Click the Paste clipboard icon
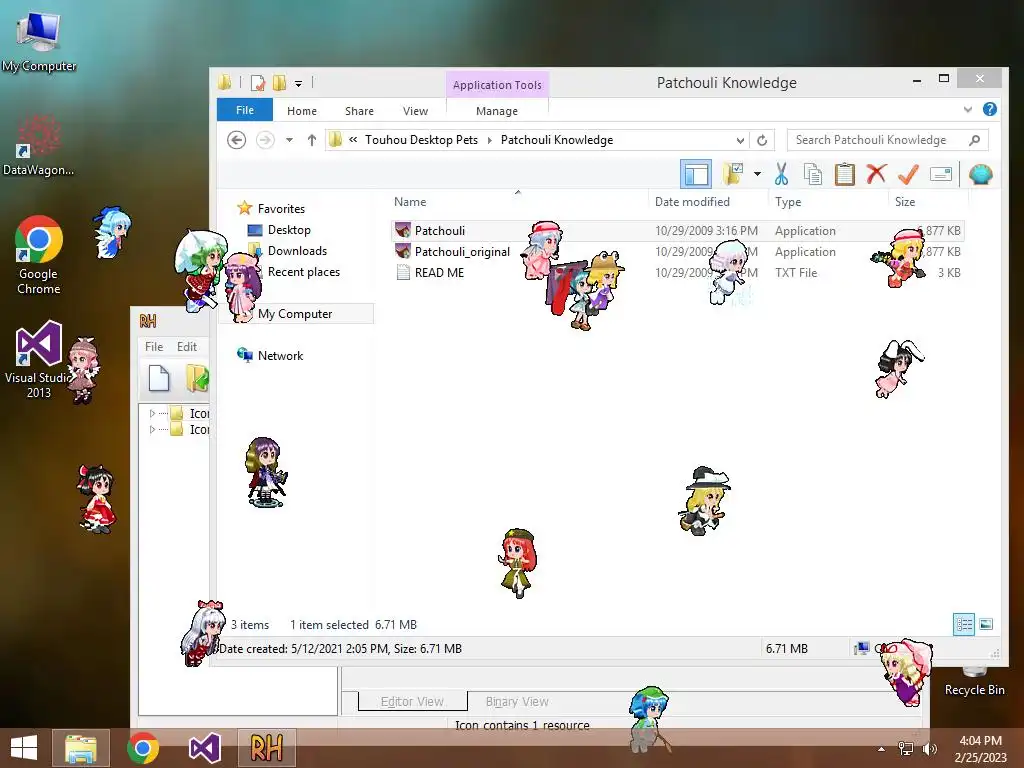1024x768 pixels. click(x=844, y=174)
